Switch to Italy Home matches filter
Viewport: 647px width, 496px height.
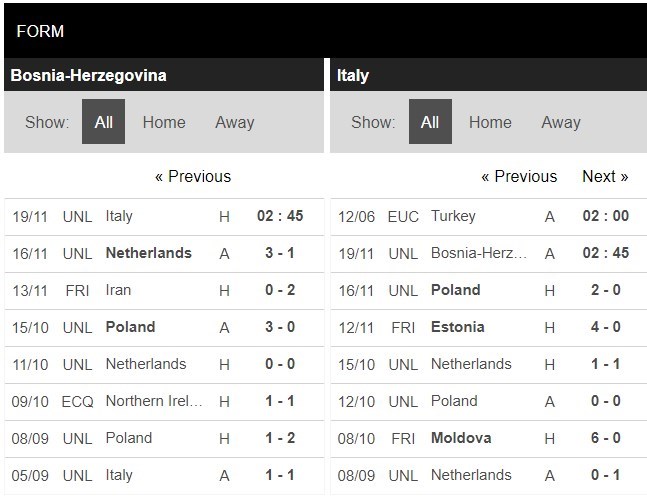pyautogui.click(x=490, y=122)
